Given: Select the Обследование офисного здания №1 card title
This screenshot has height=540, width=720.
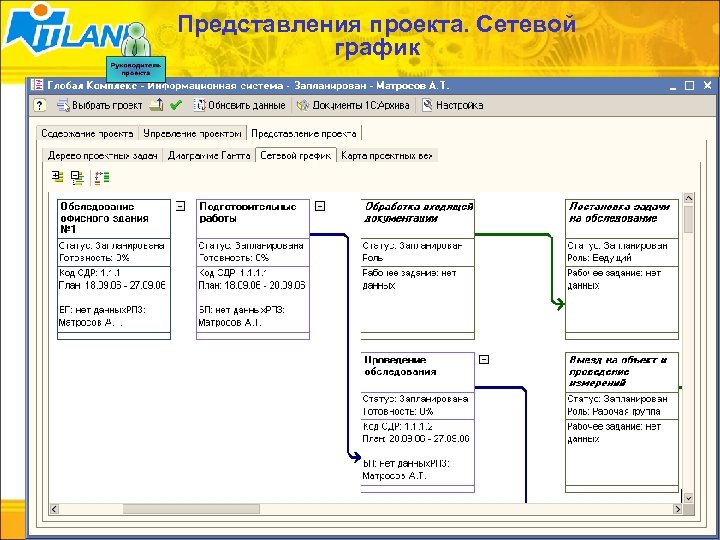Looking at the screenshot, I should [104, 218].
